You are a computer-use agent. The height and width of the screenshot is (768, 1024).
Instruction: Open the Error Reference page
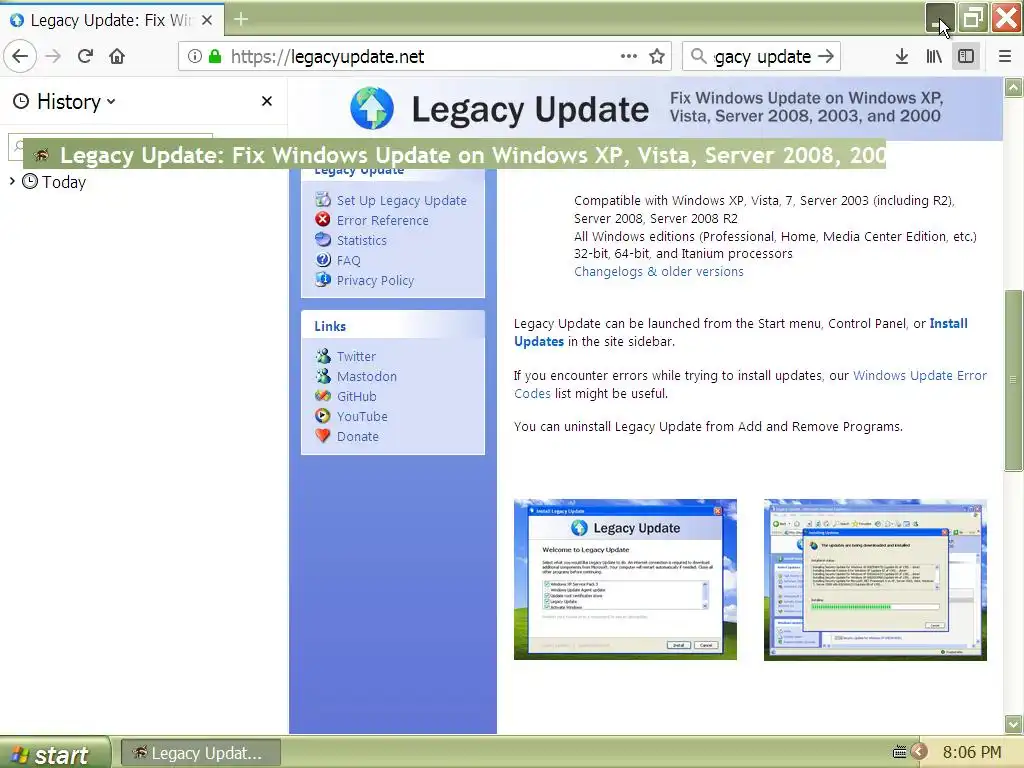point(383,221)
